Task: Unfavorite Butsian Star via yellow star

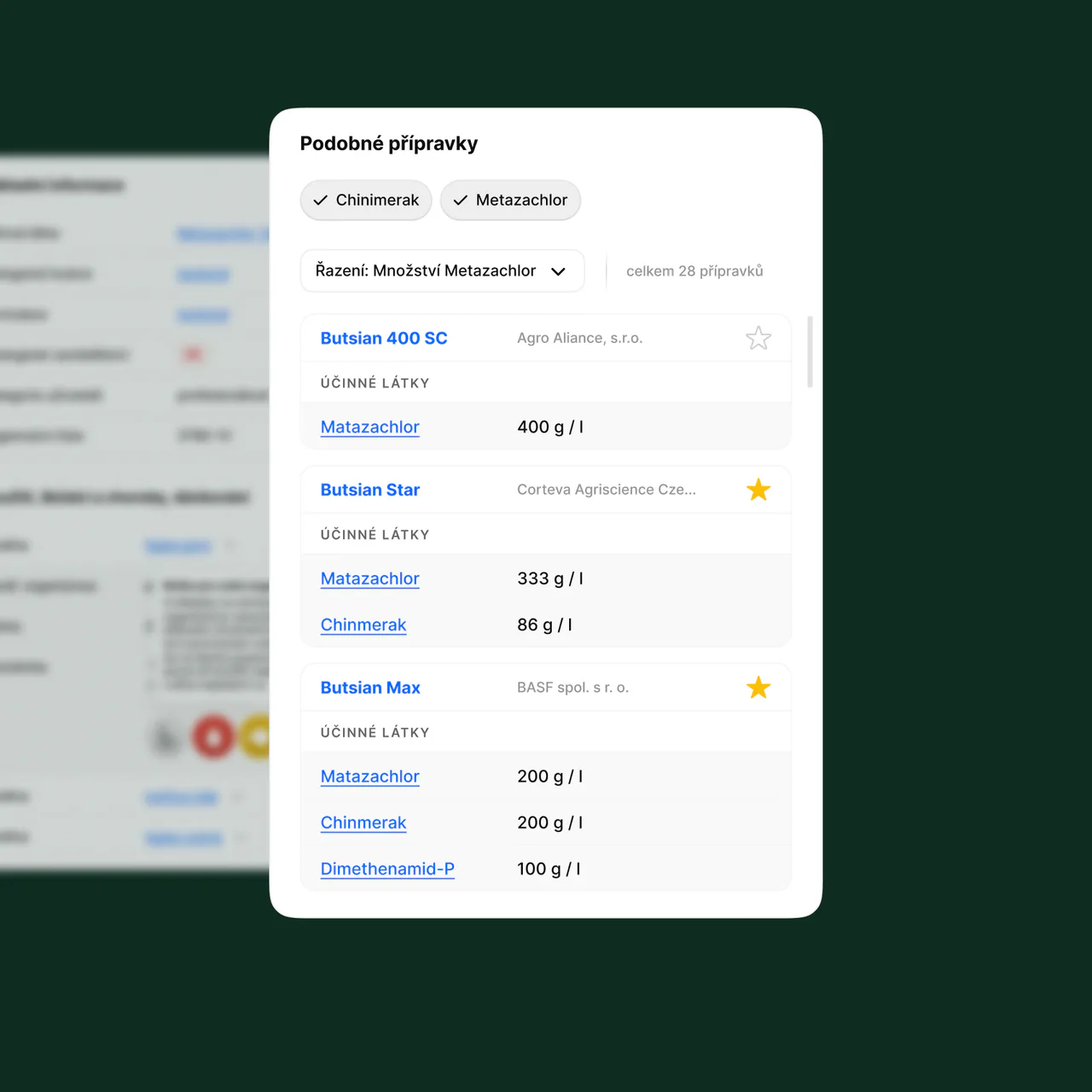Action: (x=758, y=490)
